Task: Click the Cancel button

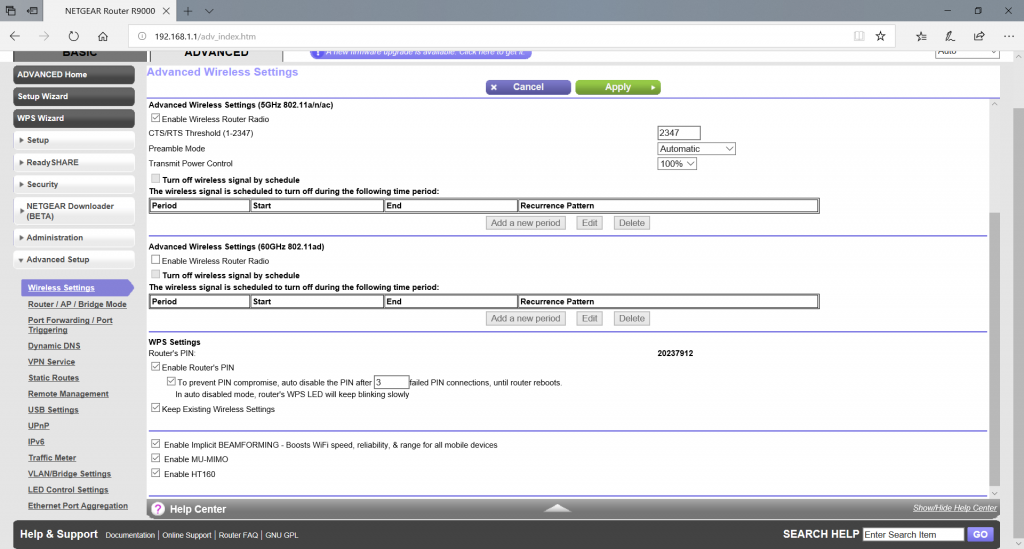Action: click(528, 87)
